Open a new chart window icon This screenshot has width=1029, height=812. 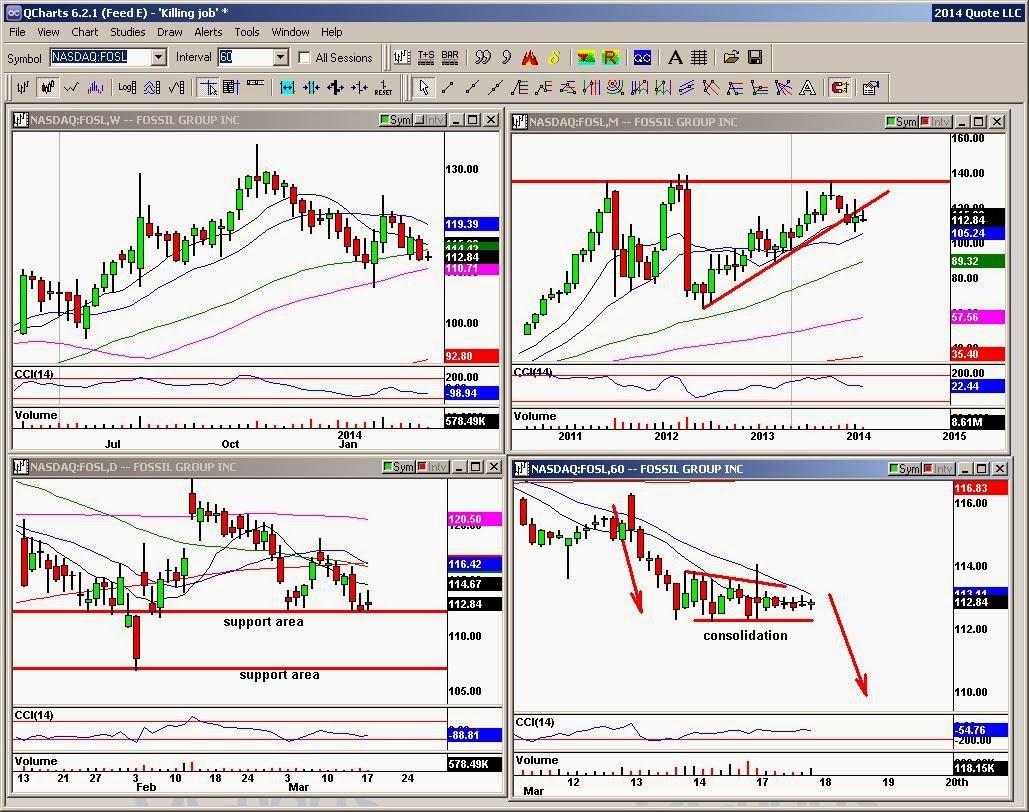[x=402, y=58]
